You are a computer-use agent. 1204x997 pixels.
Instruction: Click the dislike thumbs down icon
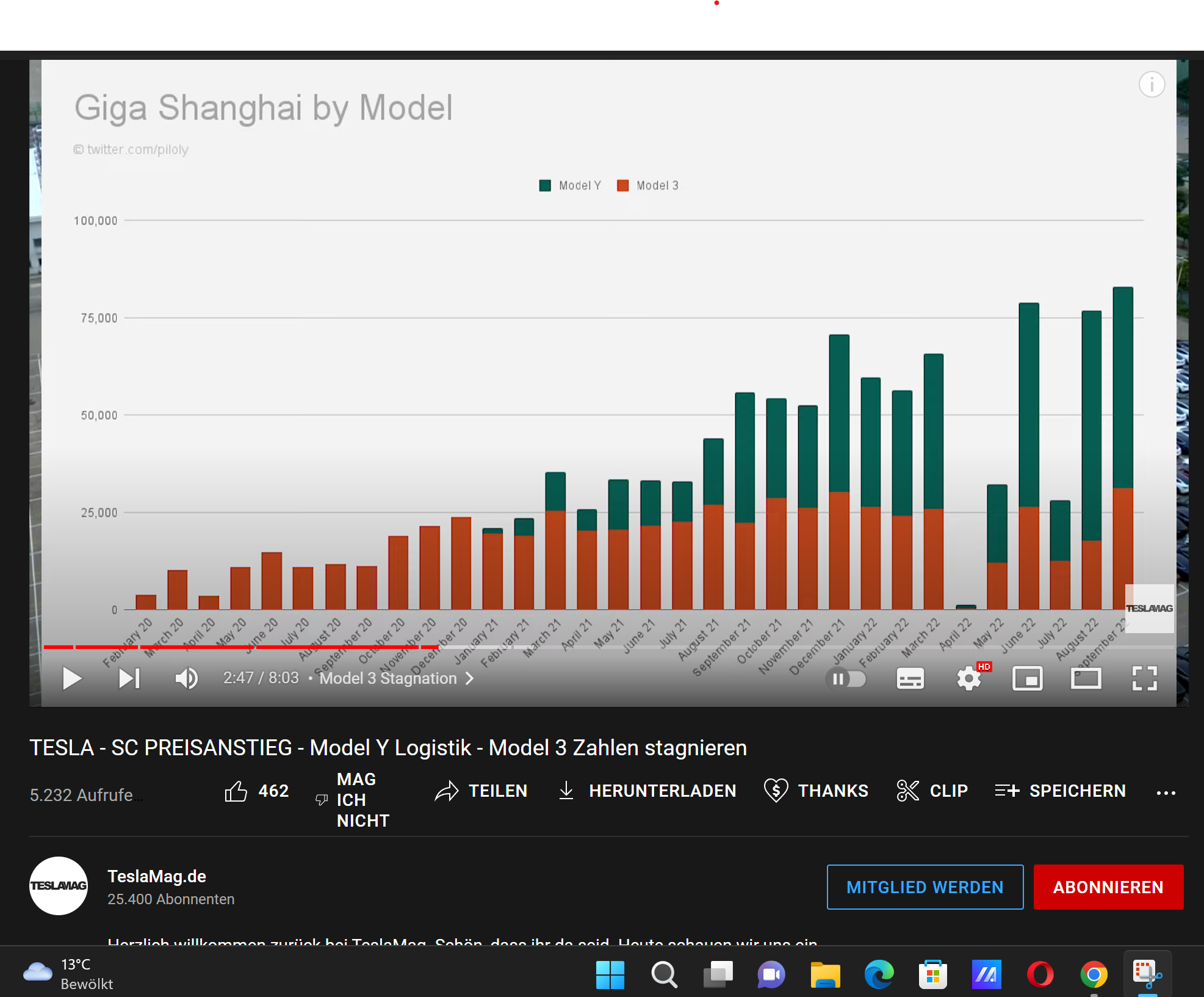point(322,799)
